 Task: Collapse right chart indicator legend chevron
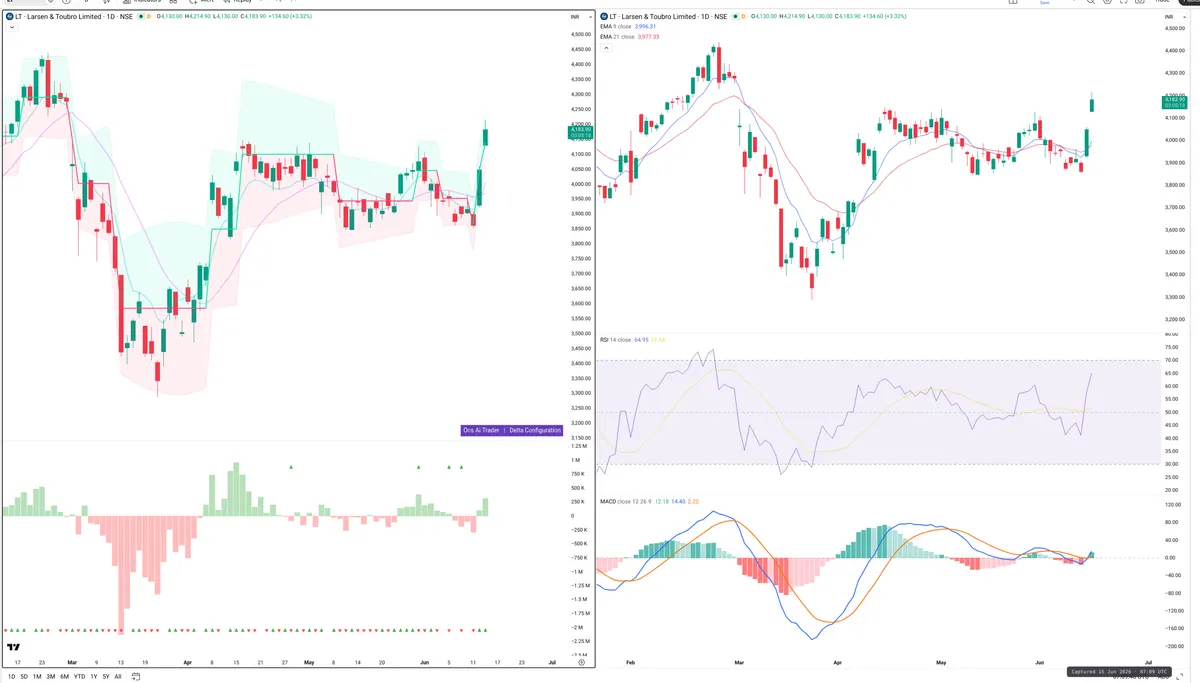[604, 47]
